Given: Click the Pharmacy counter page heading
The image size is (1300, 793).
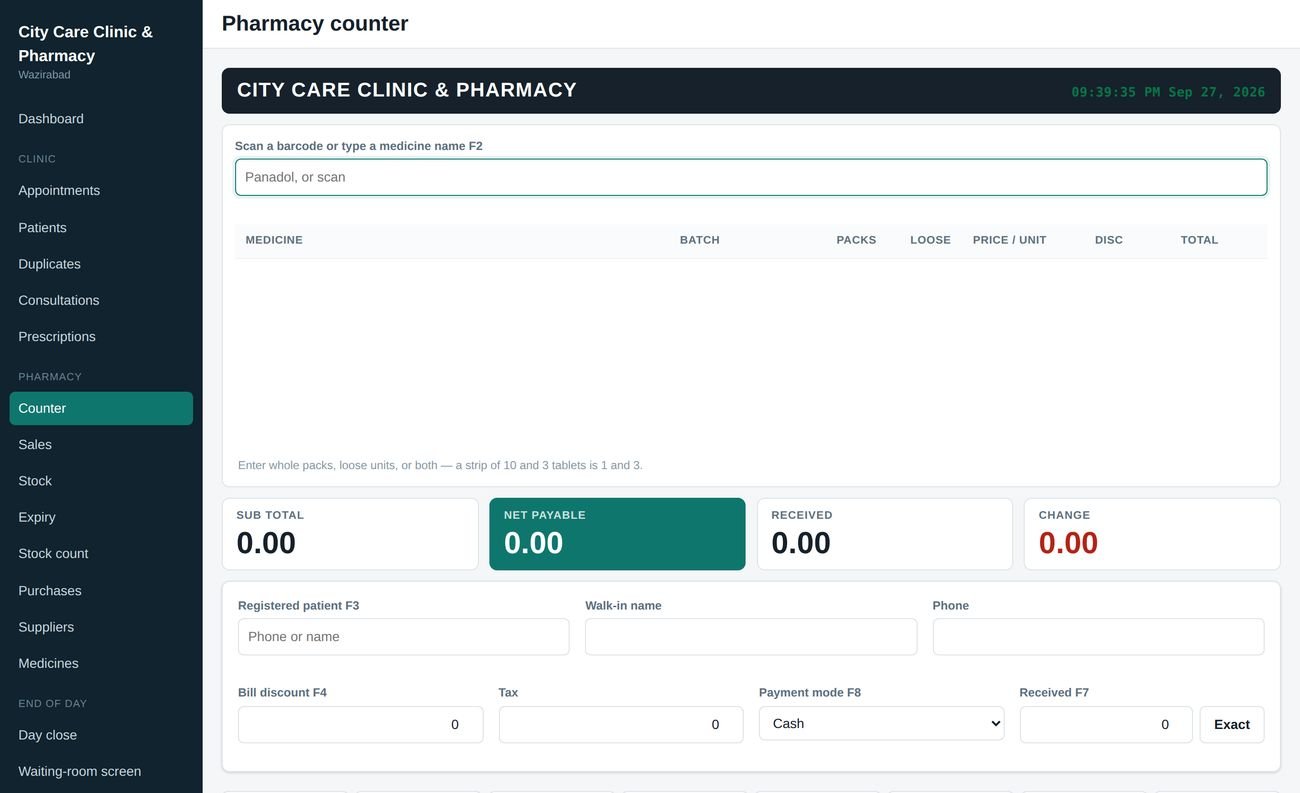Looking at the screenshot, I should point(315,23).
